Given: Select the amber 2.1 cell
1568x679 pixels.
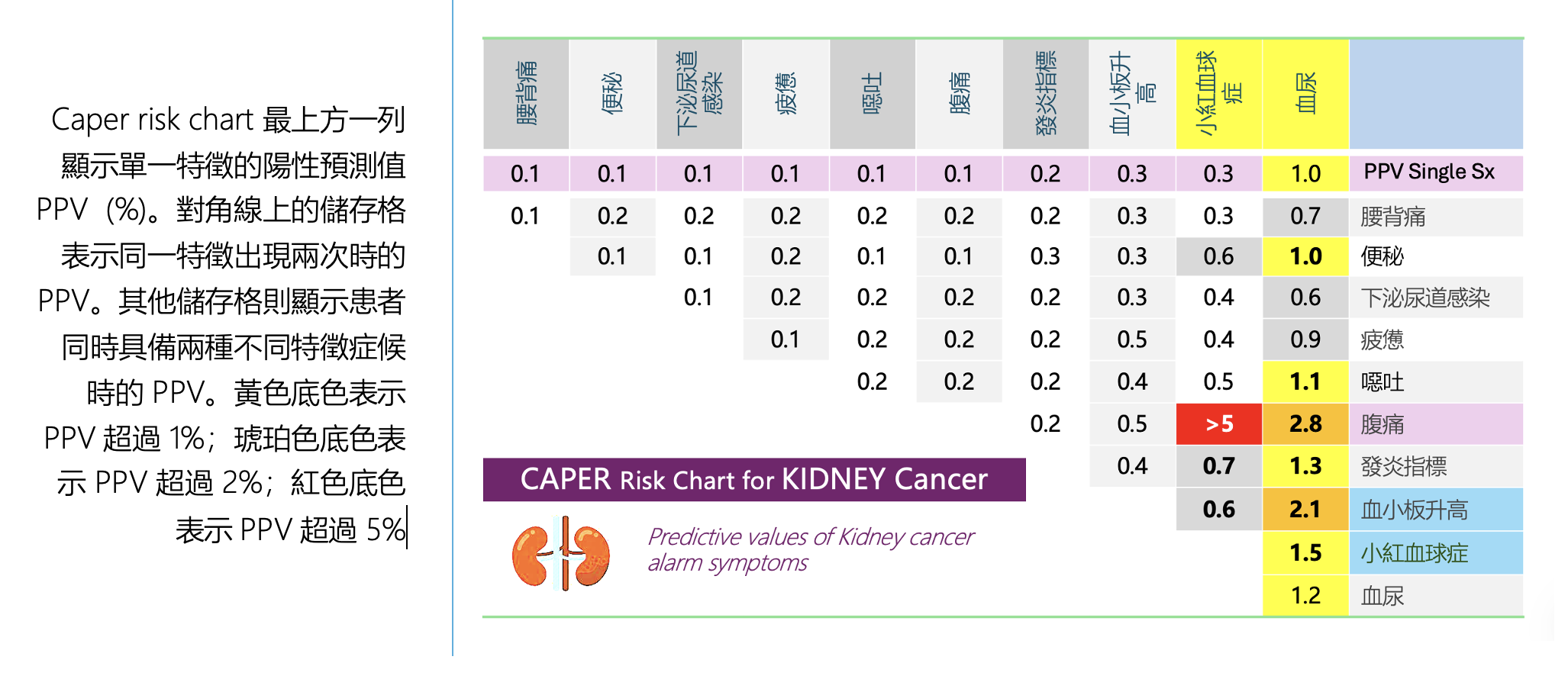Looking at the screenshot, I should click(1306, 509).
